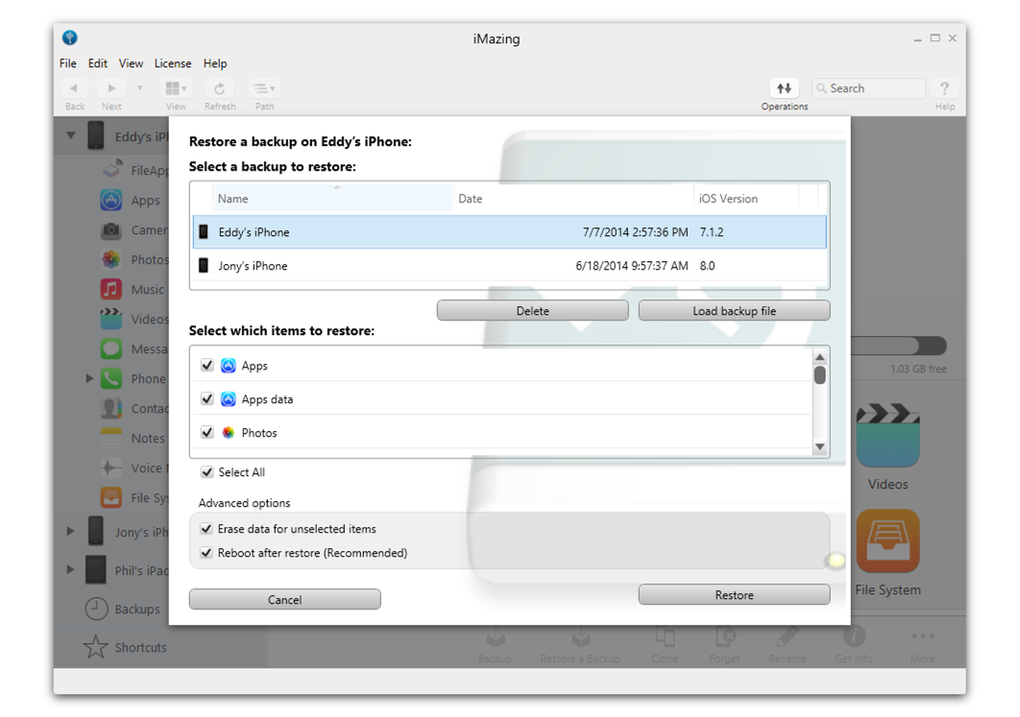Open the large Videos tile in the main pane
1020x717 pixels.
pos(888,435)
